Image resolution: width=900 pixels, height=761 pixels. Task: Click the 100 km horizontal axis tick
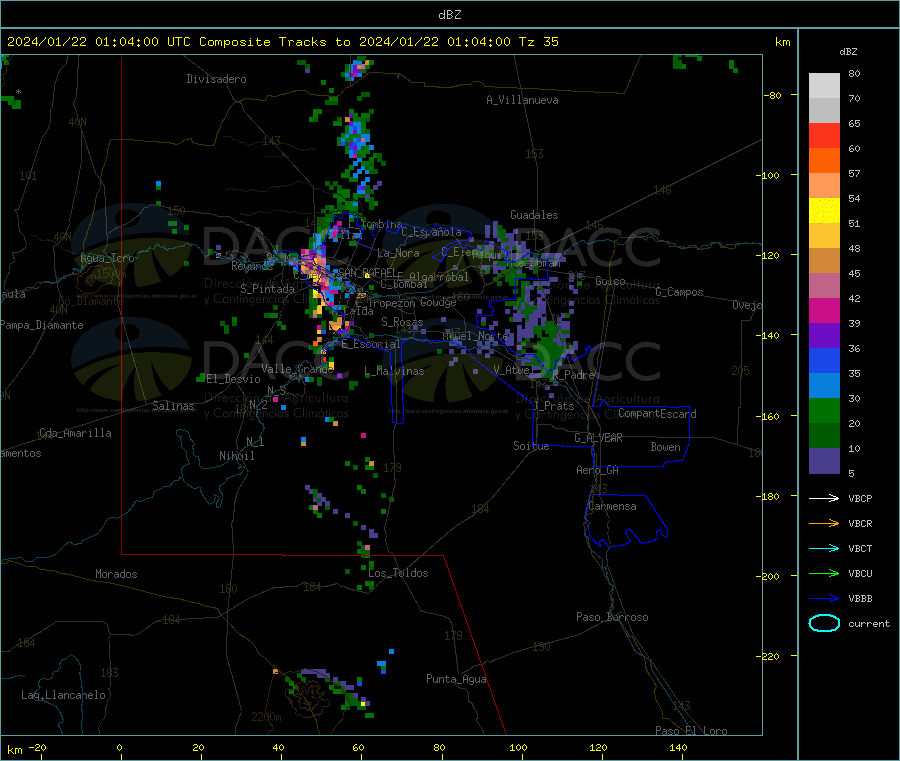click(518, 747)
